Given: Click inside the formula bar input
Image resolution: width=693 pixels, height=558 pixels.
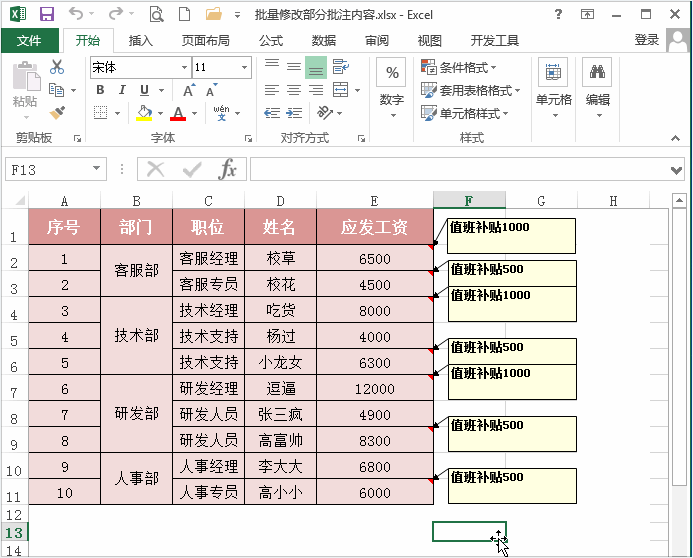Looking at the screenshot, I should 458,169.
